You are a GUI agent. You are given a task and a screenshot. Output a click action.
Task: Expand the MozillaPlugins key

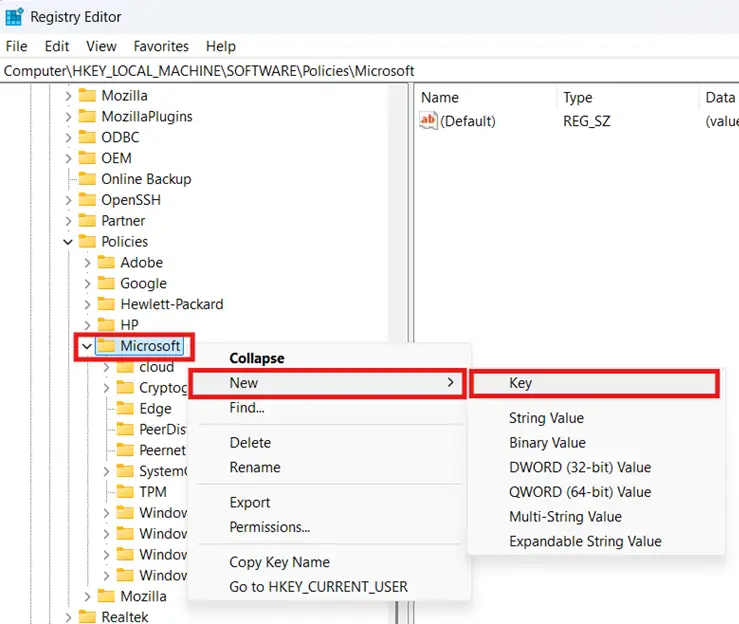pos(68,116)
